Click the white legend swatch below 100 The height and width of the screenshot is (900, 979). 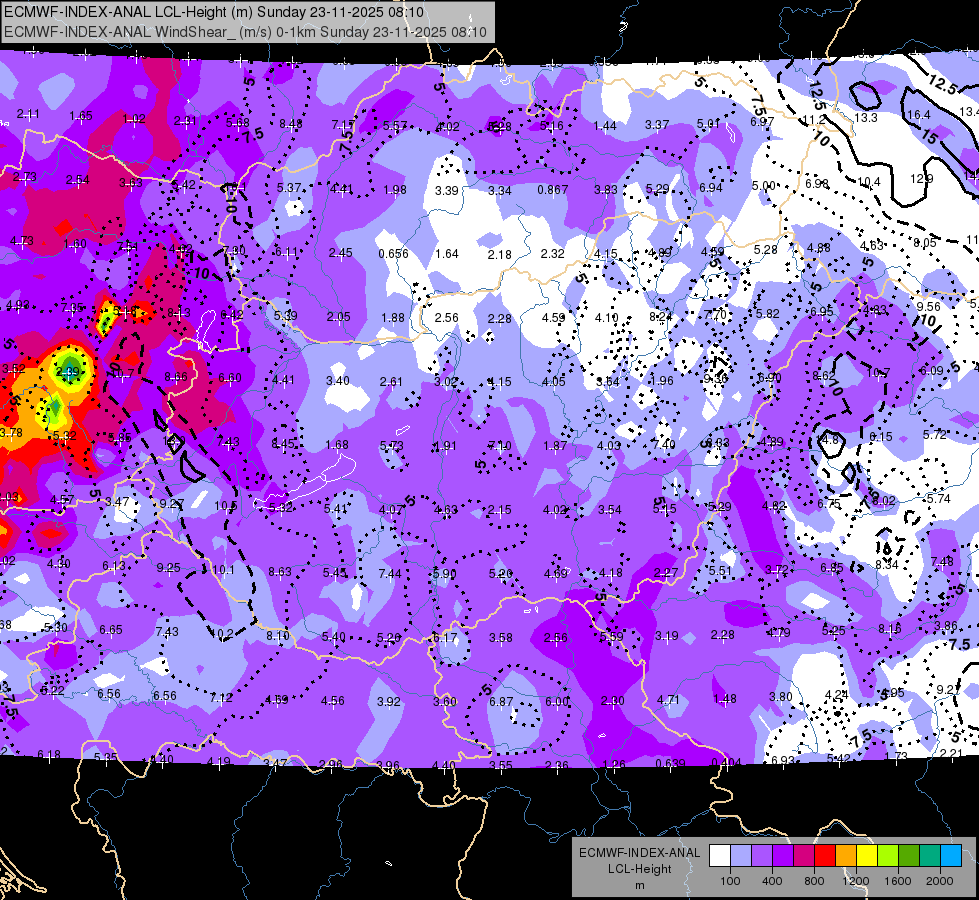pos(720,856)
